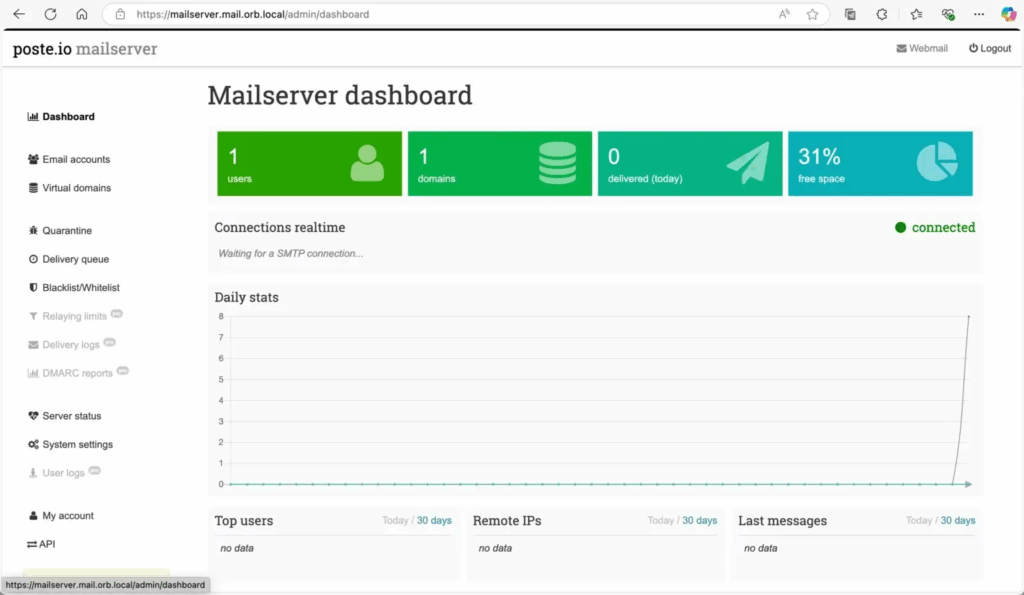Open the Webmail link
The image size is (1024, 595).
(x=922, y=48)
